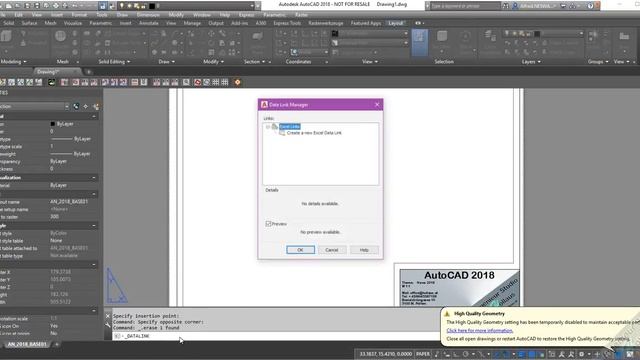Toggle lineweight display in status bar
Image resolution: width=640 pixels, height=360 pixels.
click(522, 354)
